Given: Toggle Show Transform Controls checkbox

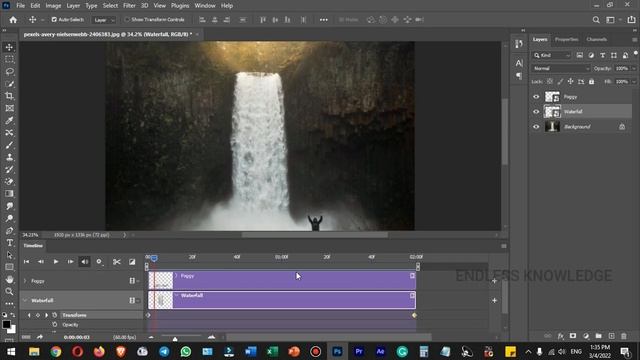Looking at the screenshot, I should [127, 20].
